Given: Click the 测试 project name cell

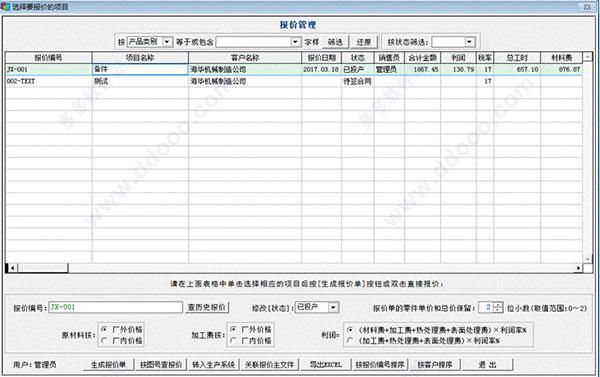Looking at the screenshot, I should [140, 81].
